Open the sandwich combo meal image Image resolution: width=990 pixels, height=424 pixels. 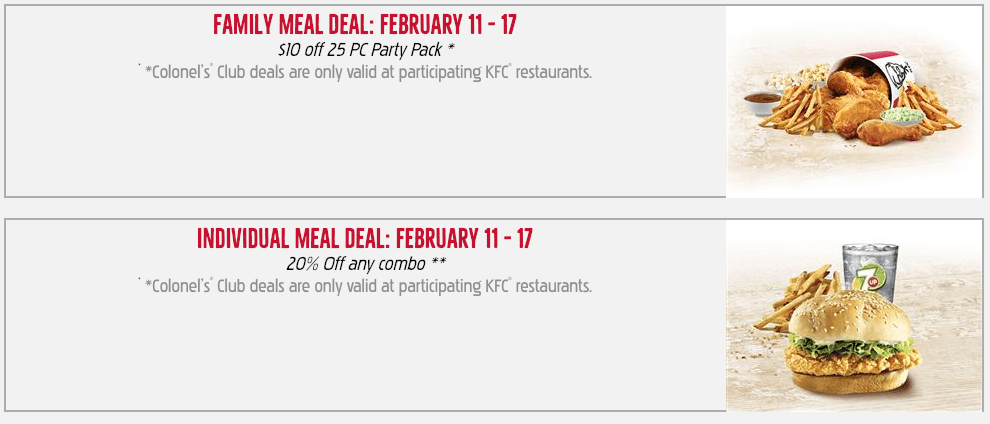(854, 315)
